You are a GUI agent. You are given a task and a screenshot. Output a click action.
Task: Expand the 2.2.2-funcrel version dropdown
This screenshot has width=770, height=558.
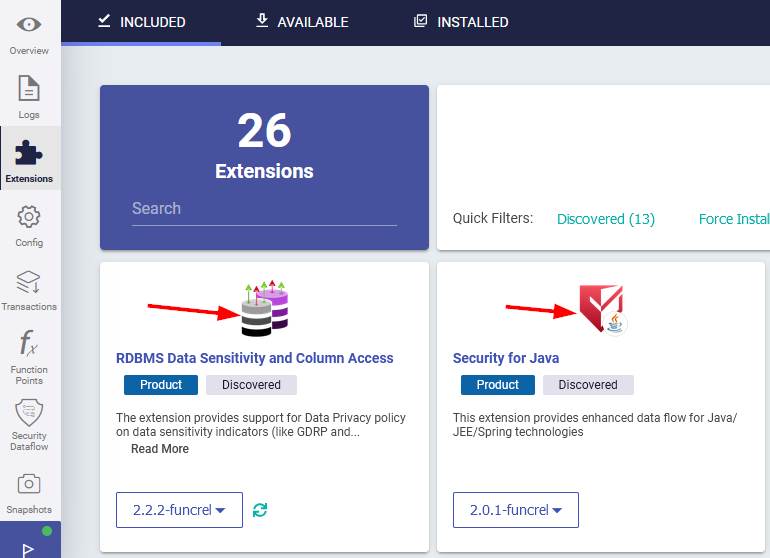point(179,510)
